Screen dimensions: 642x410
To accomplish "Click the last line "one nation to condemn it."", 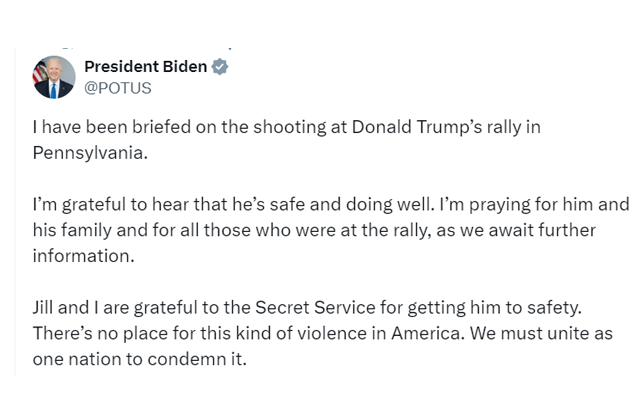I will coord(138,357).
